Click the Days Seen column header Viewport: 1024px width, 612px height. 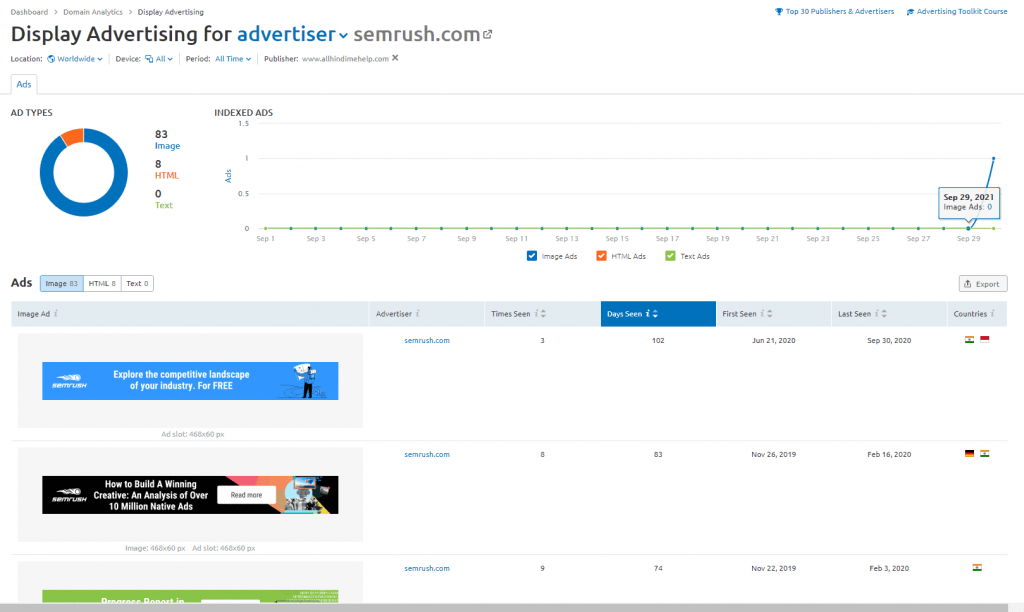click(x=658, y=314)
